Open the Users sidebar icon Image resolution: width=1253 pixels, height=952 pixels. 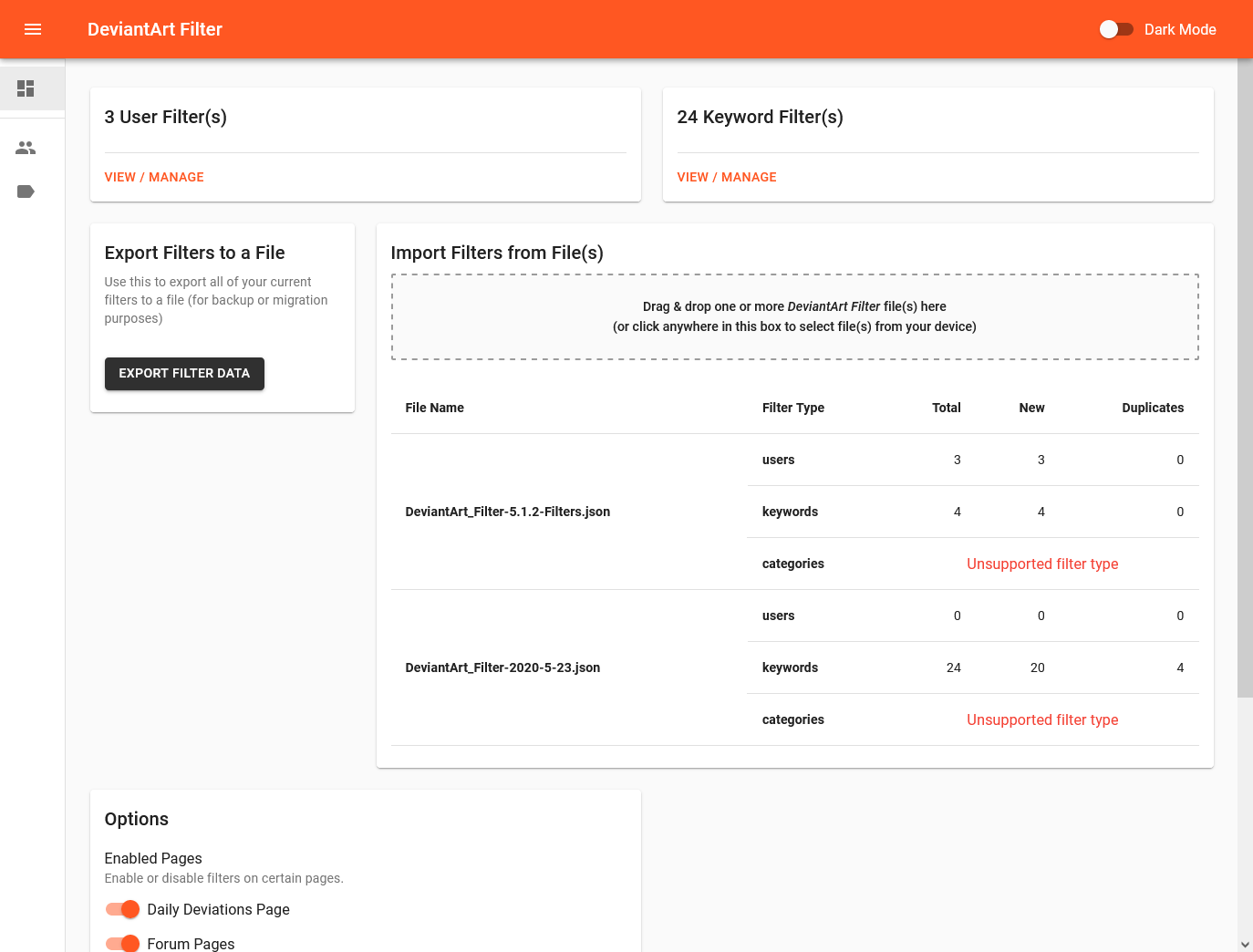pos(26,148)
